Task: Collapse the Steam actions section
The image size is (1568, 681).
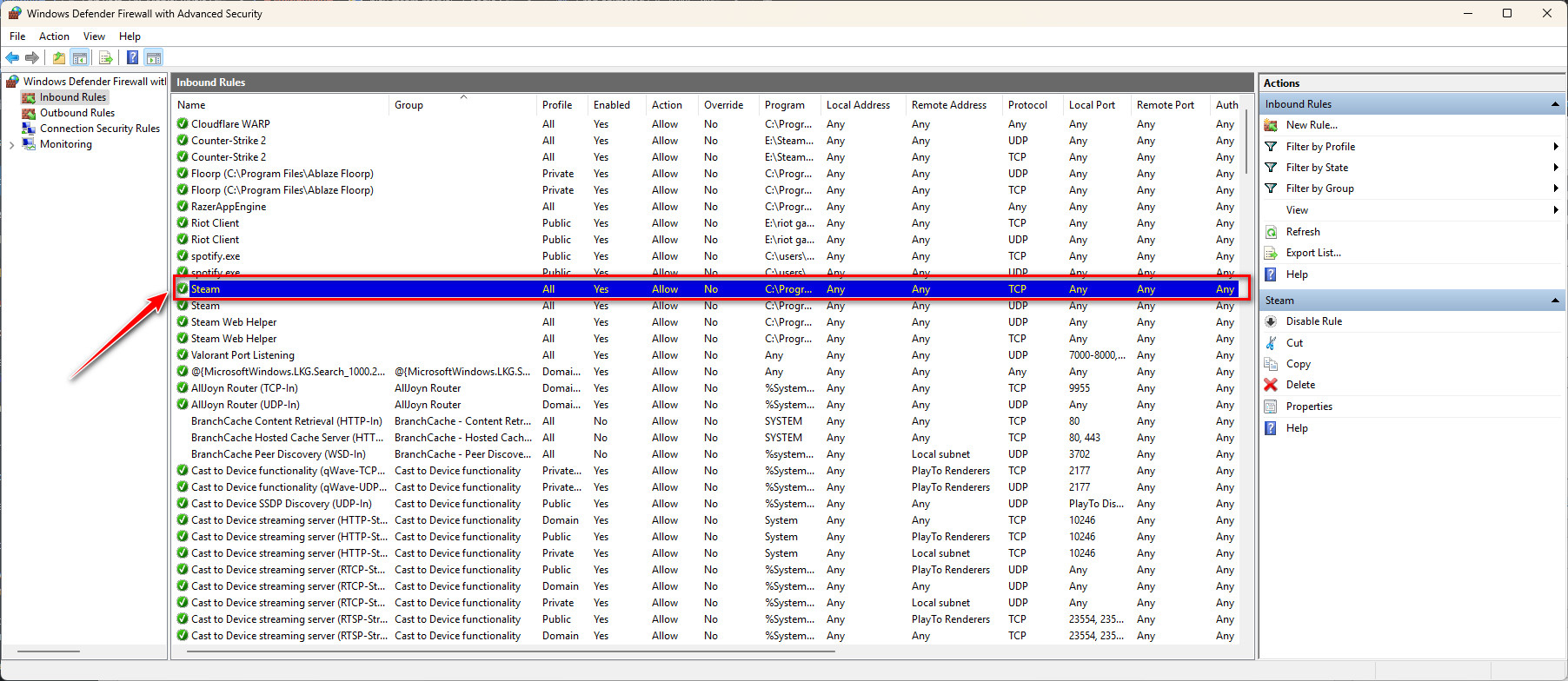Action: (x=1555, y=301)
